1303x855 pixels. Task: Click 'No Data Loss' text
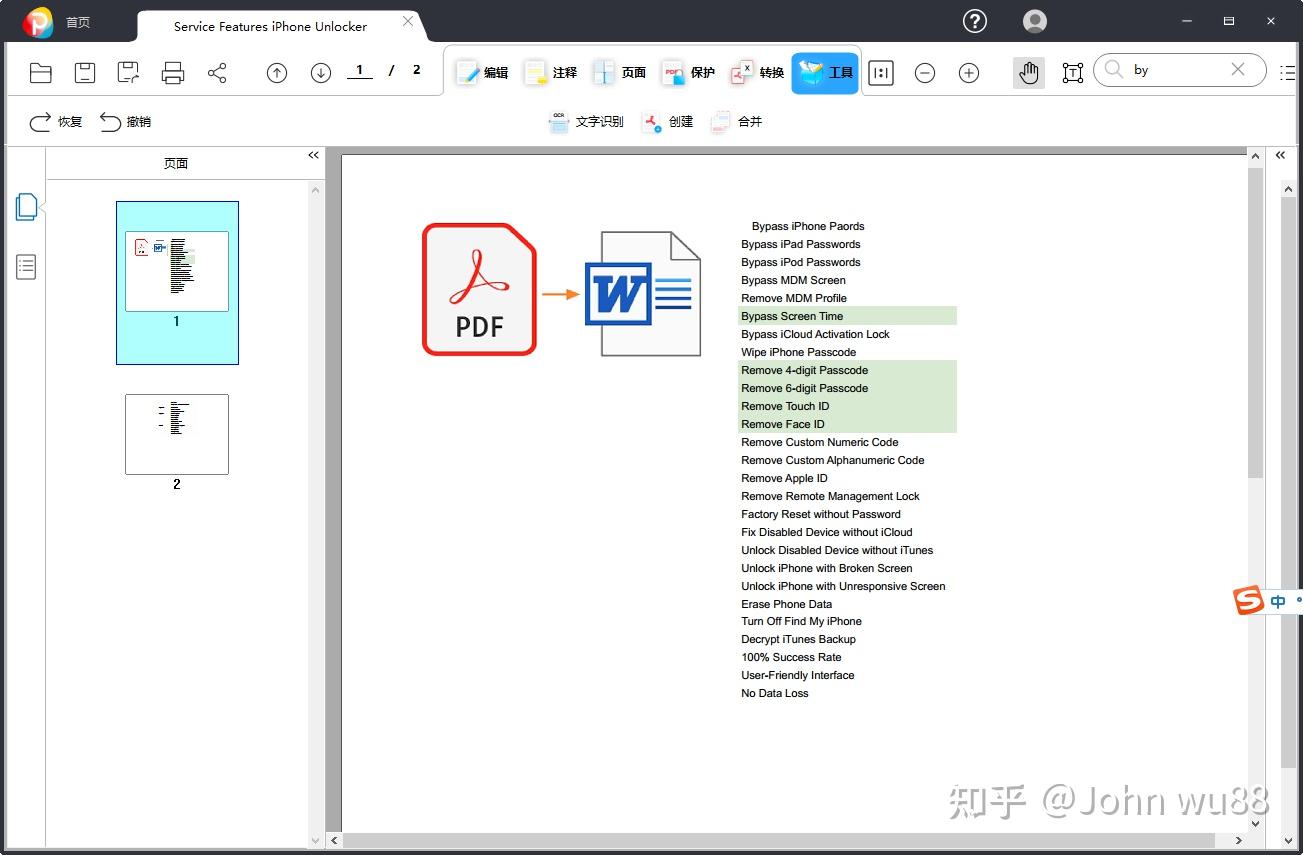[x=775, y=693]
